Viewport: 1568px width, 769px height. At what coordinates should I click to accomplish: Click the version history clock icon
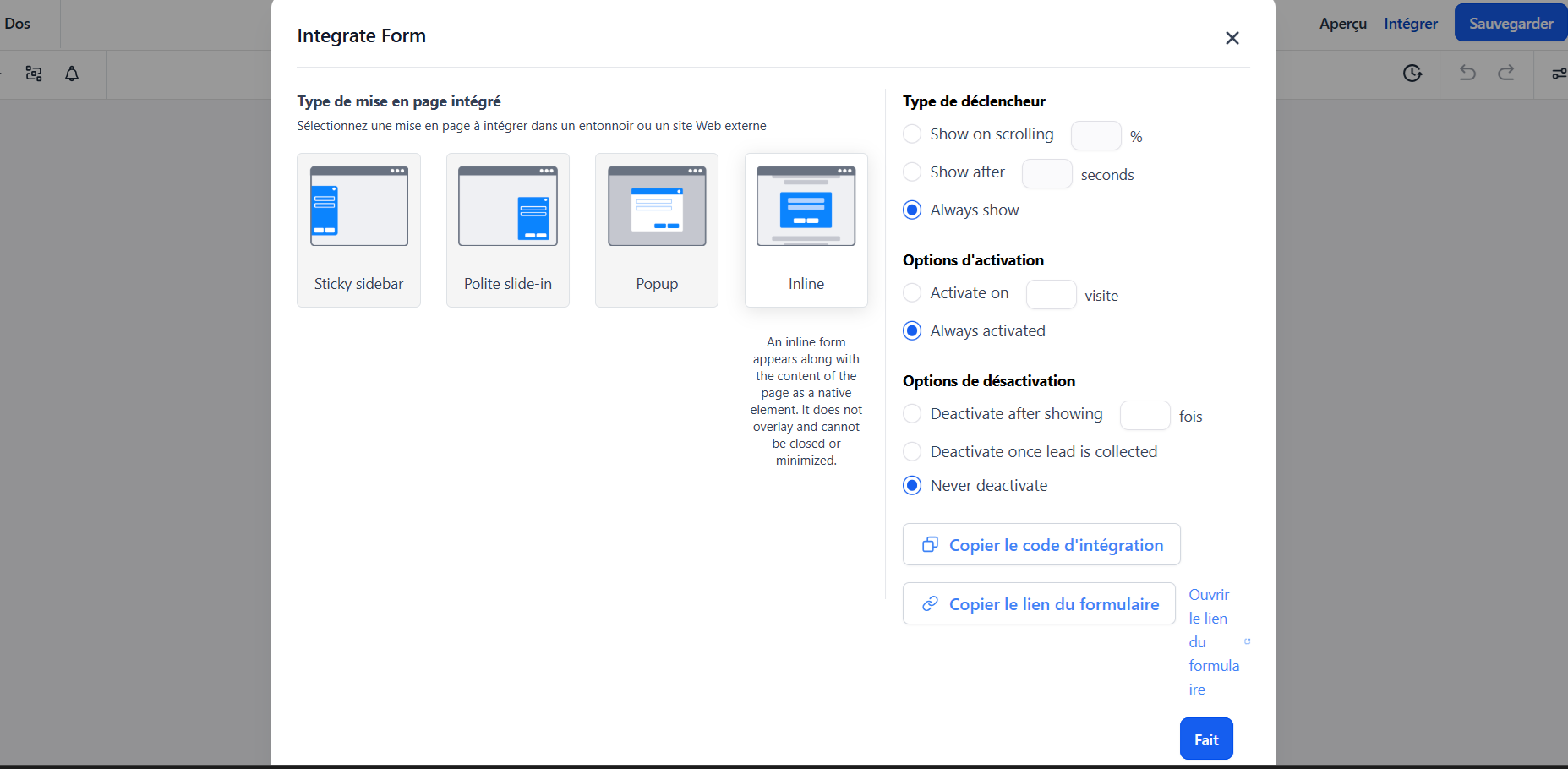[1412, 74]
